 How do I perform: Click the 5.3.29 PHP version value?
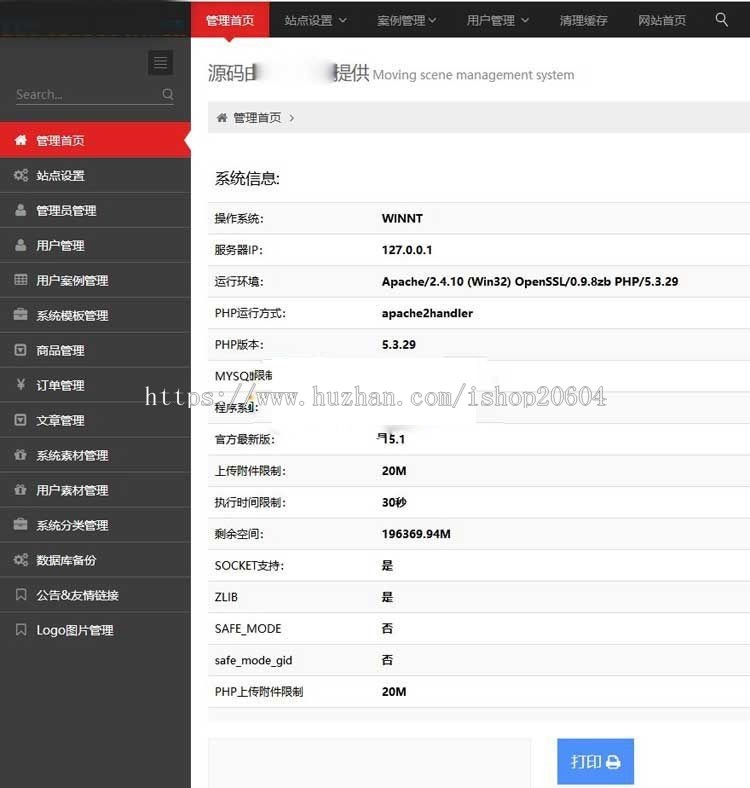399,345
